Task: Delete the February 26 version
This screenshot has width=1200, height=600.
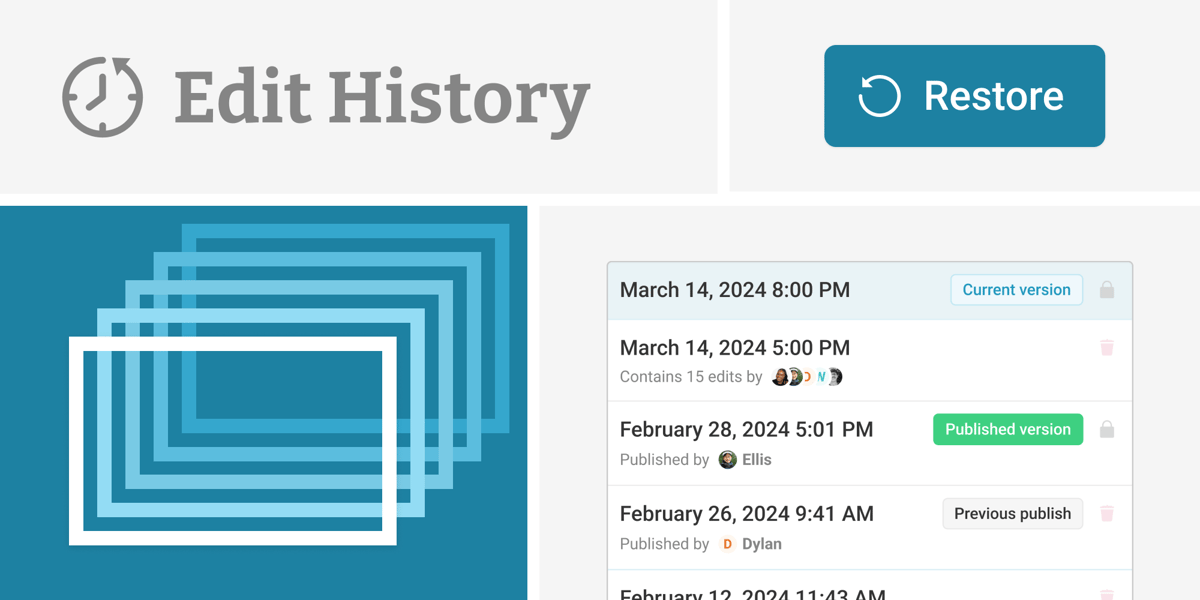Action: (x=1106, y=513)
